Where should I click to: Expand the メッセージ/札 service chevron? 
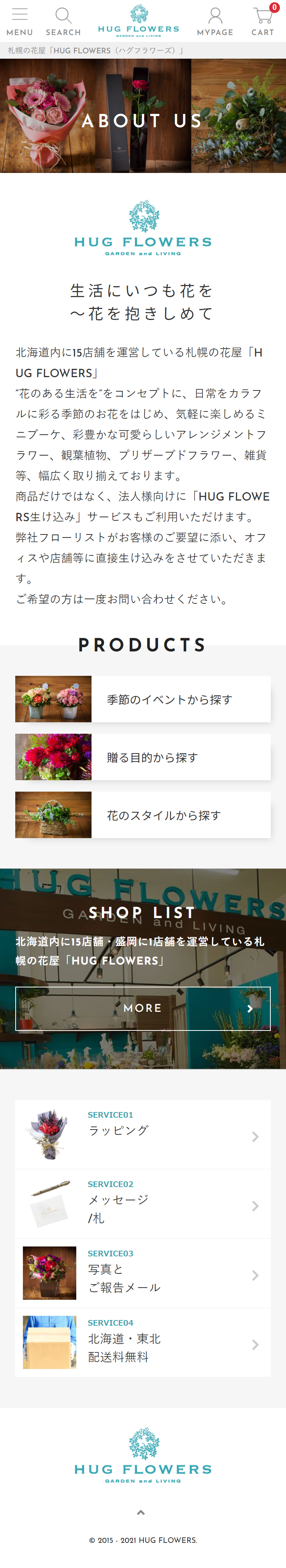pyautogui.click(x=255, y=1206)
